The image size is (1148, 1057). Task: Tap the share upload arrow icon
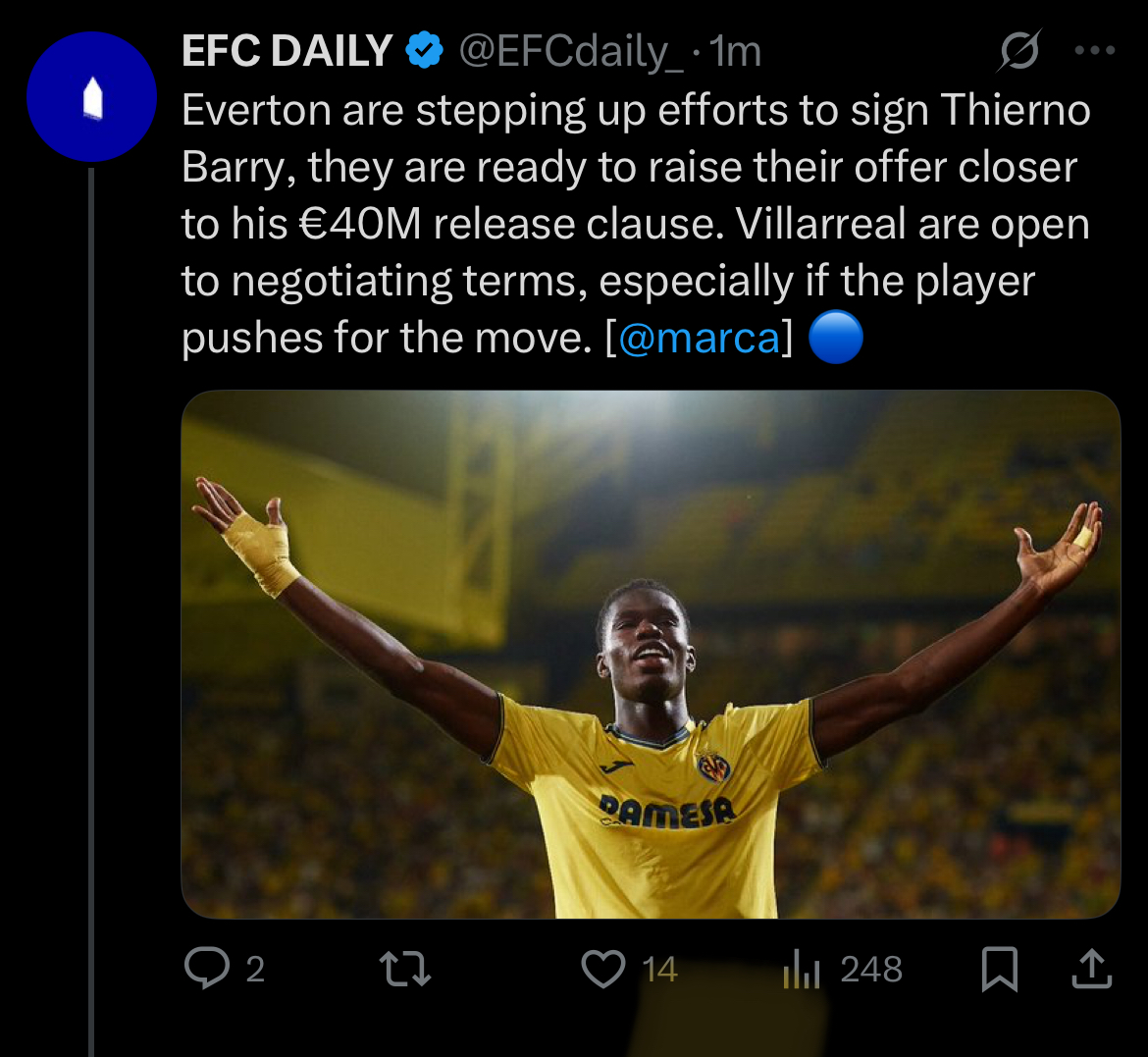tap(1091, 970)
